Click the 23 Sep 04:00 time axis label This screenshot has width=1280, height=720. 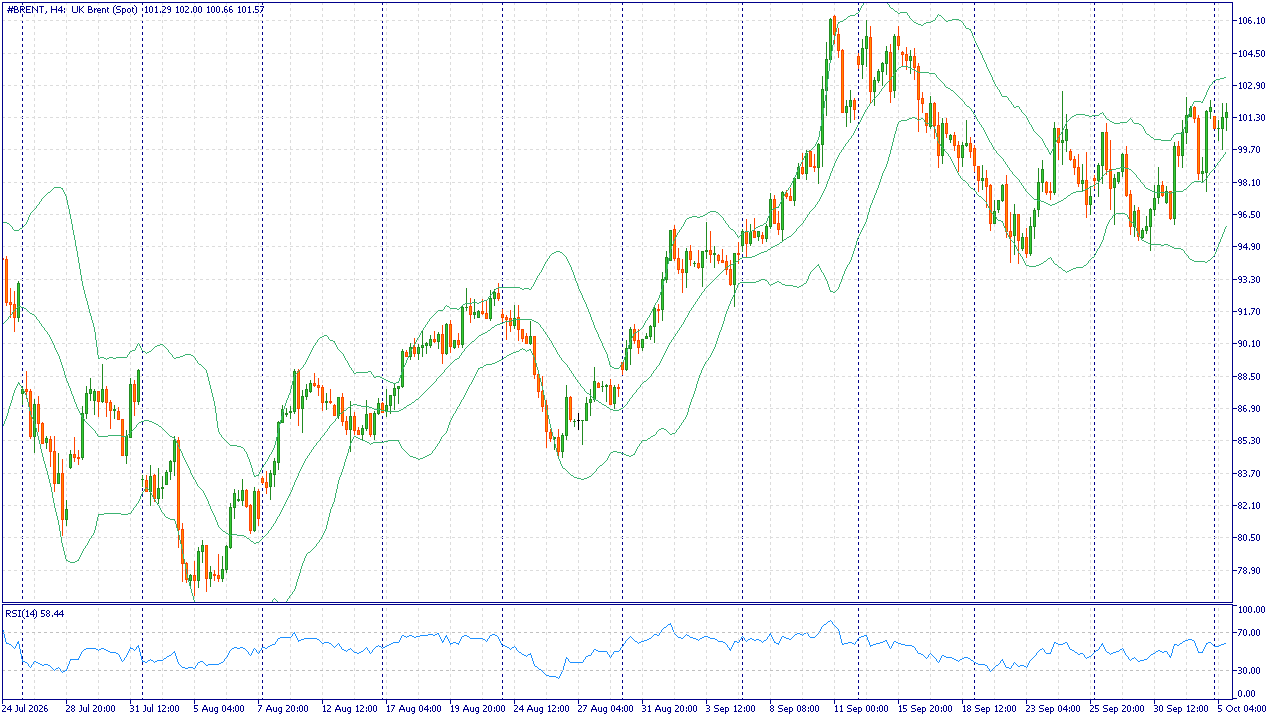click(x=1053, y=709)
